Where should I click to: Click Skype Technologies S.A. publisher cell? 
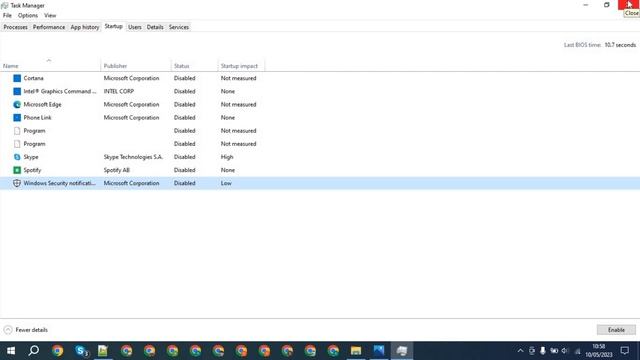click(x=133, y=157)
